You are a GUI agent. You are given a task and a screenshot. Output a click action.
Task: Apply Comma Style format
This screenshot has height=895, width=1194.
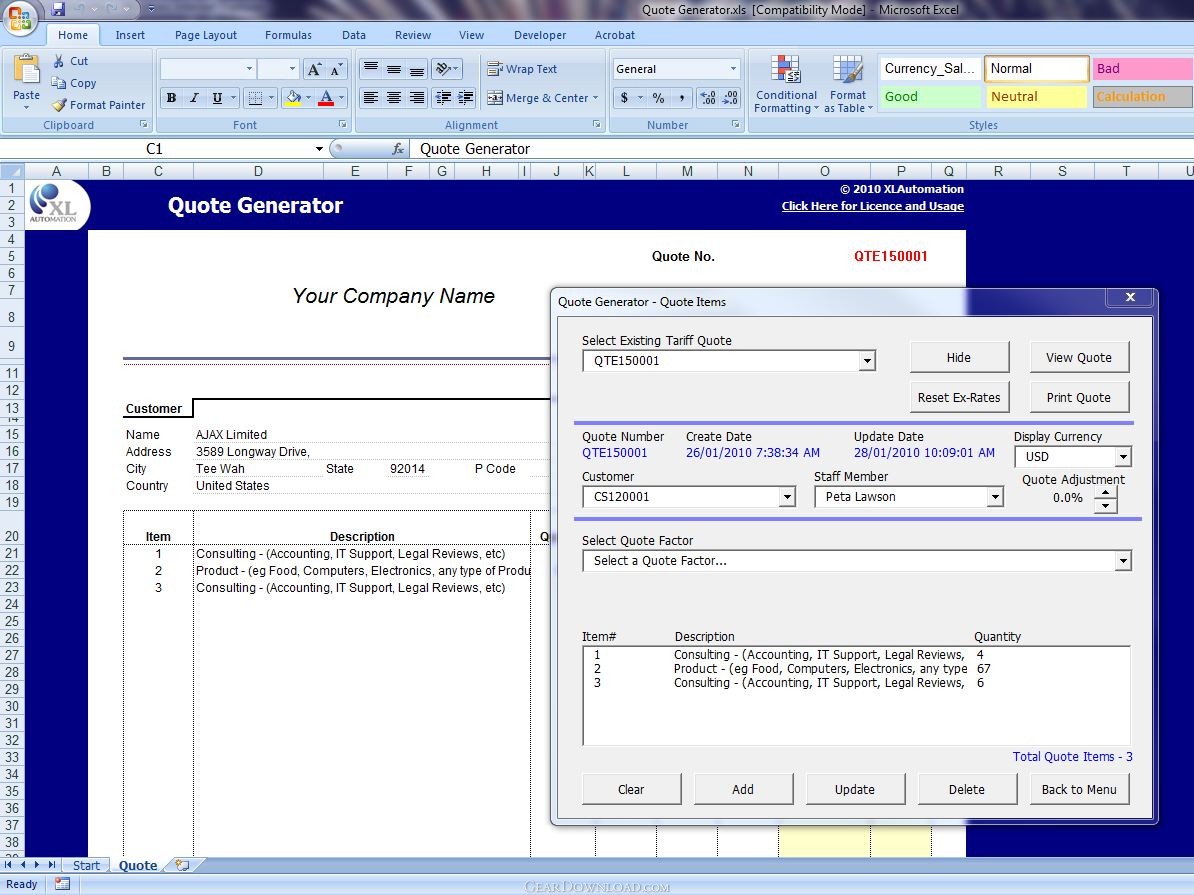coord(682,97)
